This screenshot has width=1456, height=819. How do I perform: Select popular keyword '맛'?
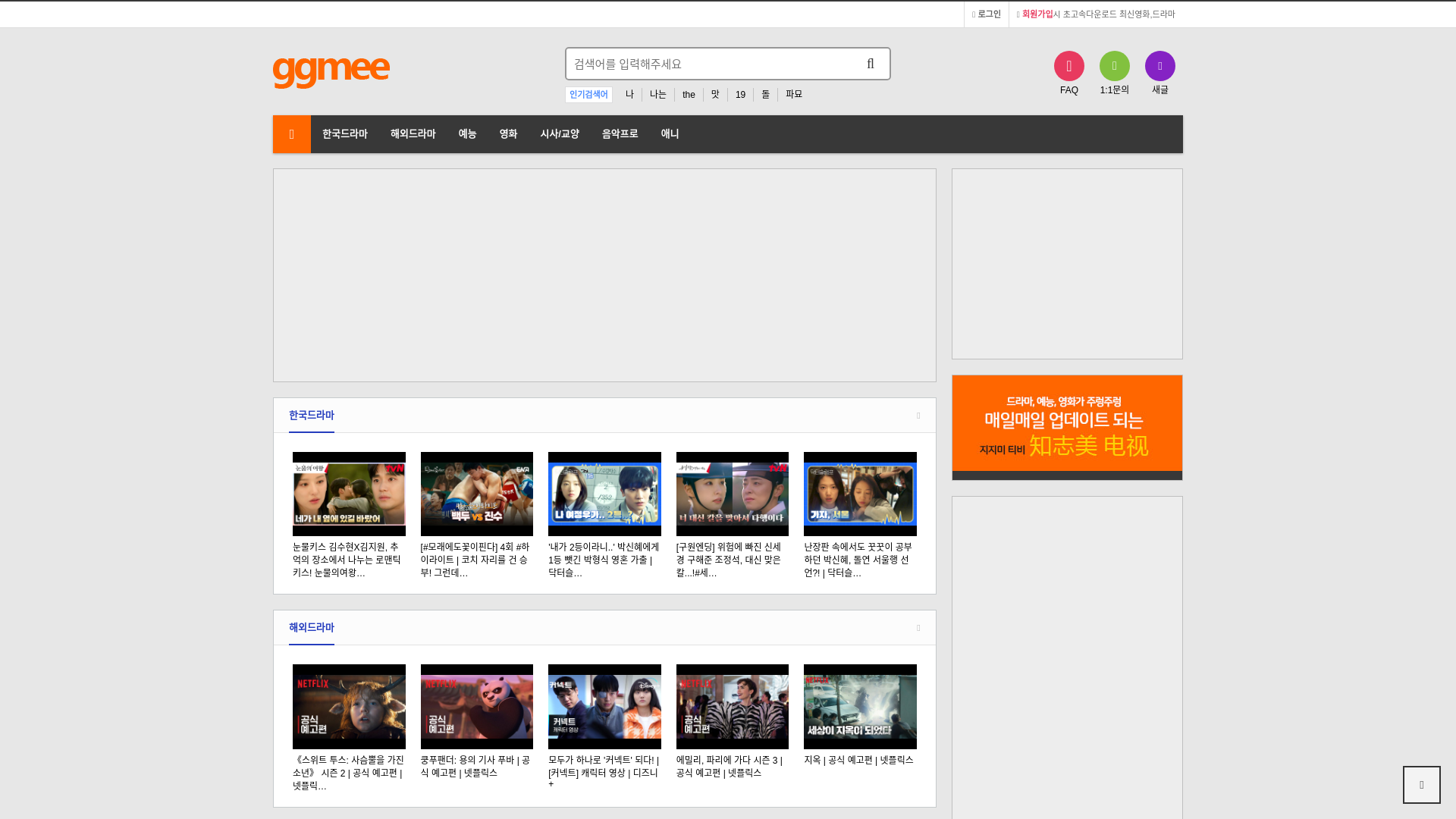(x=715, y=95)
